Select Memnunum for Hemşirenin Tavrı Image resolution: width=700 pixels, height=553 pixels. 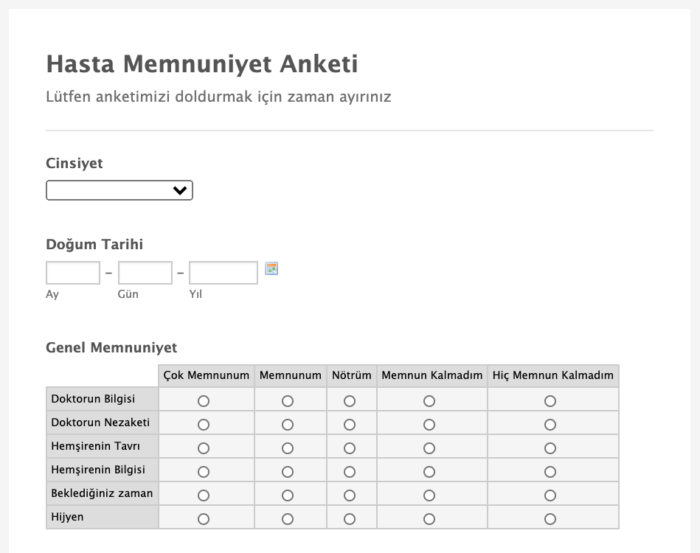pyautogui.click(x=288, y=448)
